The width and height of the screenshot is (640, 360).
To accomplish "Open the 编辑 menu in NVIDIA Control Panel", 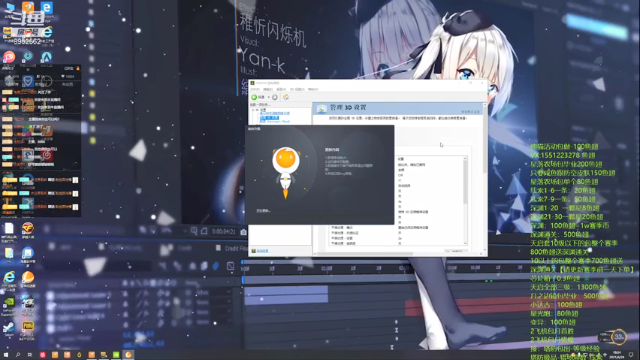I will coord(268,89).
